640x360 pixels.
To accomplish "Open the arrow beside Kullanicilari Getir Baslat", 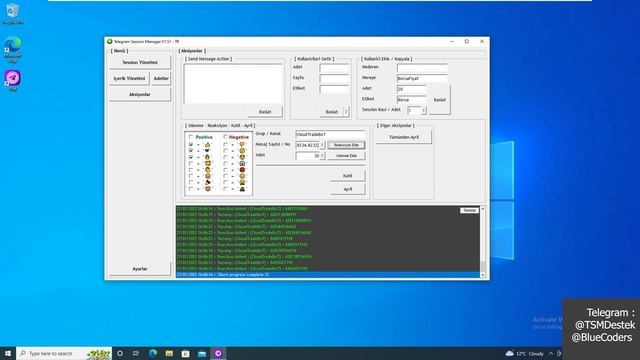I will (346, 111).
